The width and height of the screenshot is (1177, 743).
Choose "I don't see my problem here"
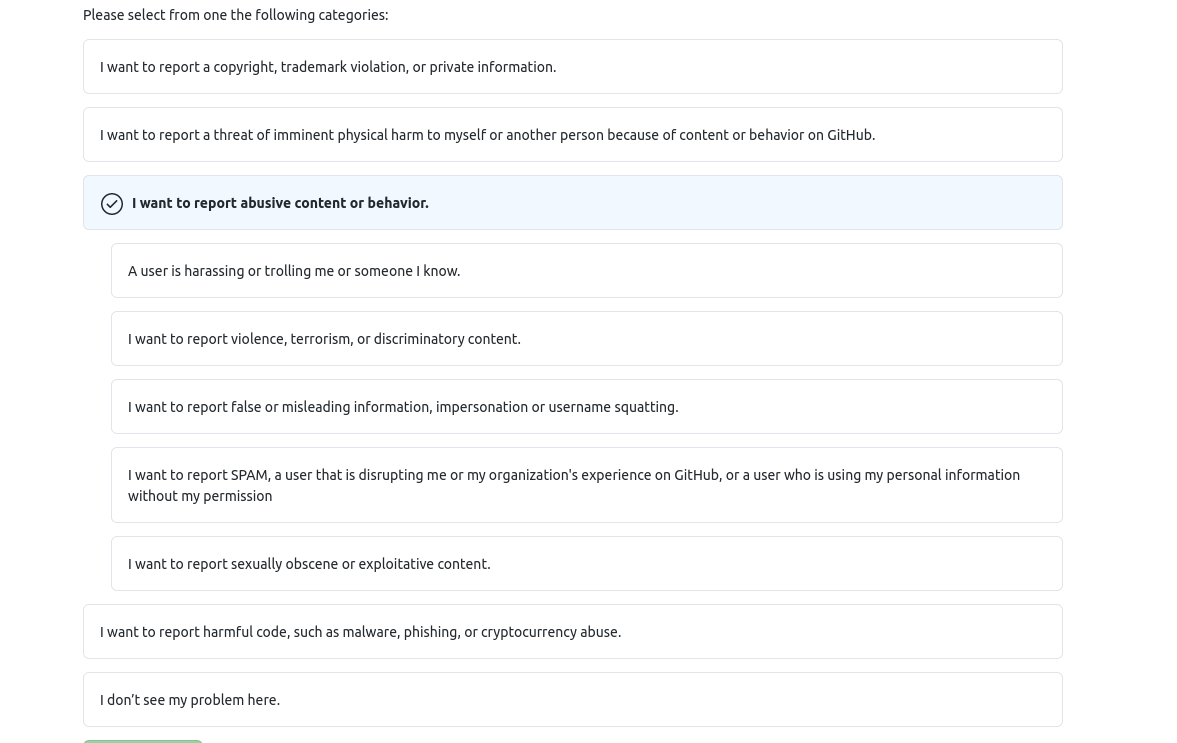pos(573,699)
